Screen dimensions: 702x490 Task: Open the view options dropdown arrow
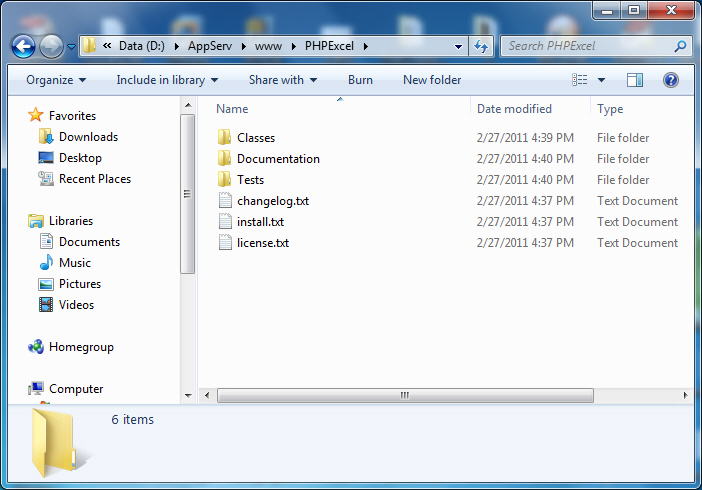[x=601, y=80]
